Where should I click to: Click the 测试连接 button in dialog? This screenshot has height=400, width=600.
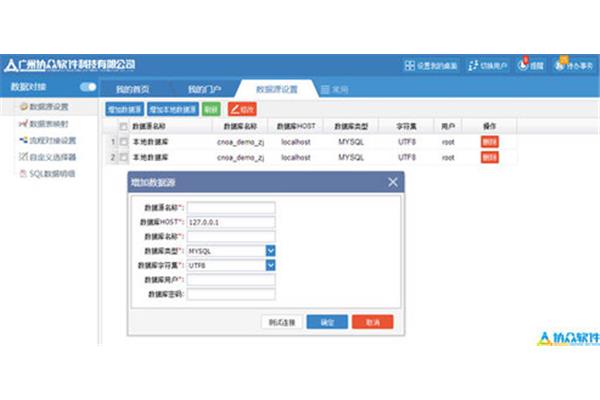tap(282, 322)
